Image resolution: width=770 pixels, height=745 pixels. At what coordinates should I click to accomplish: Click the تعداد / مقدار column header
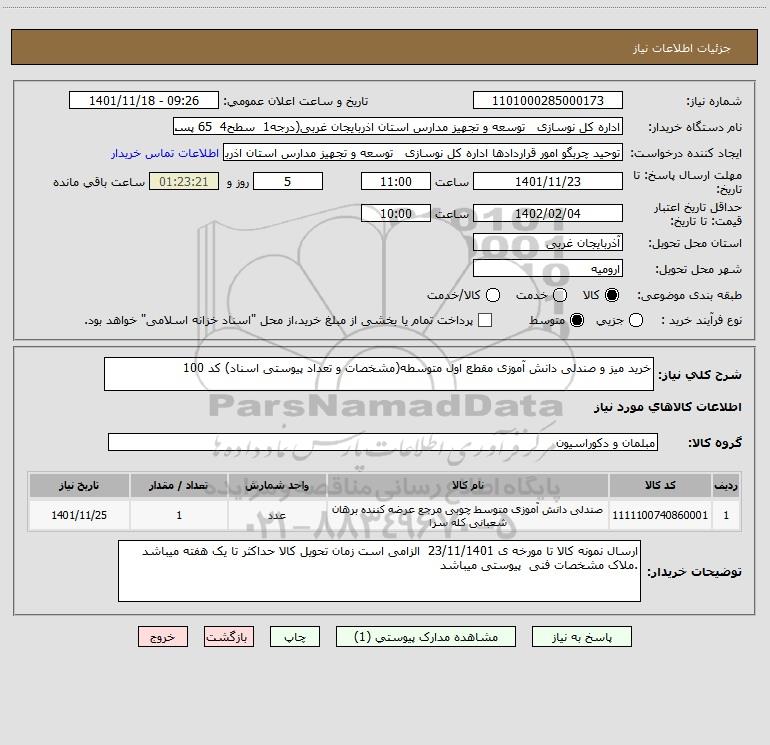pyautogui.click(x=179, y=485)
